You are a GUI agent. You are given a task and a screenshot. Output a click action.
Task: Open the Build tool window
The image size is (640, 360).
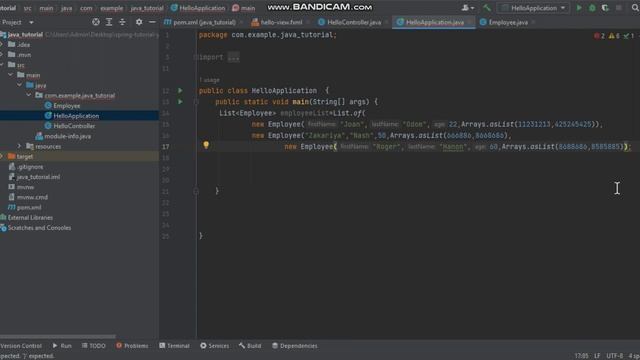pyautogui.click(x=250, y=346)
